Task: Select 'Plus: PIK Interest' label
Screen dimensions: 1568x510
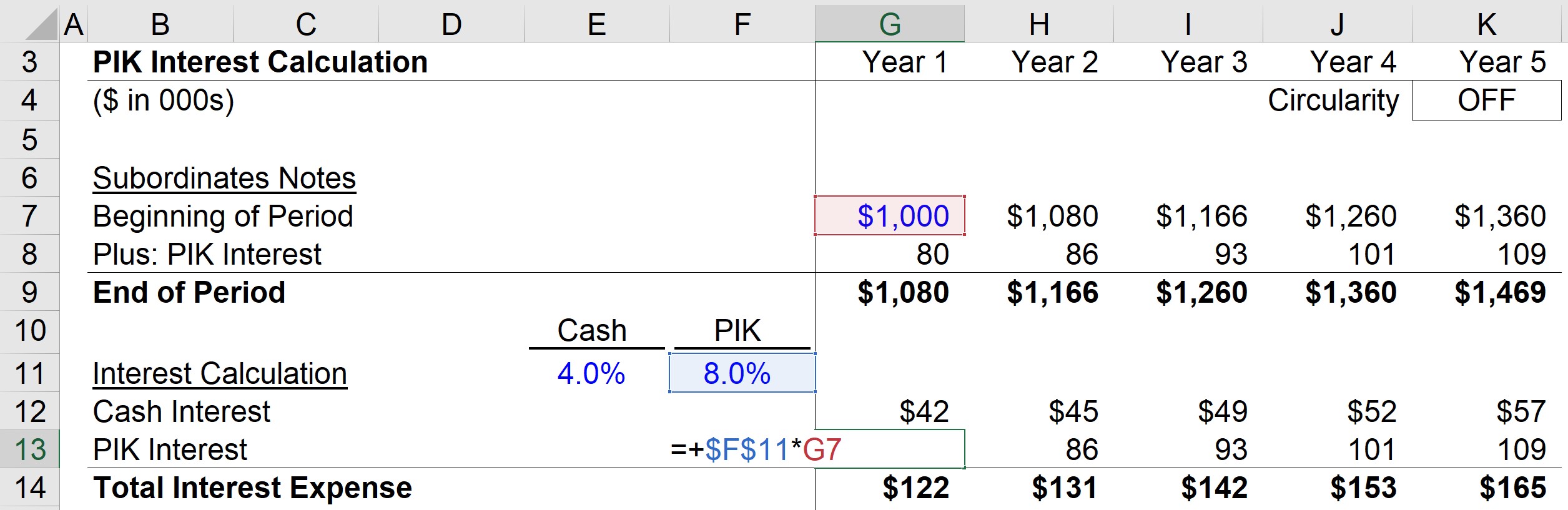Action: point(207,255)
